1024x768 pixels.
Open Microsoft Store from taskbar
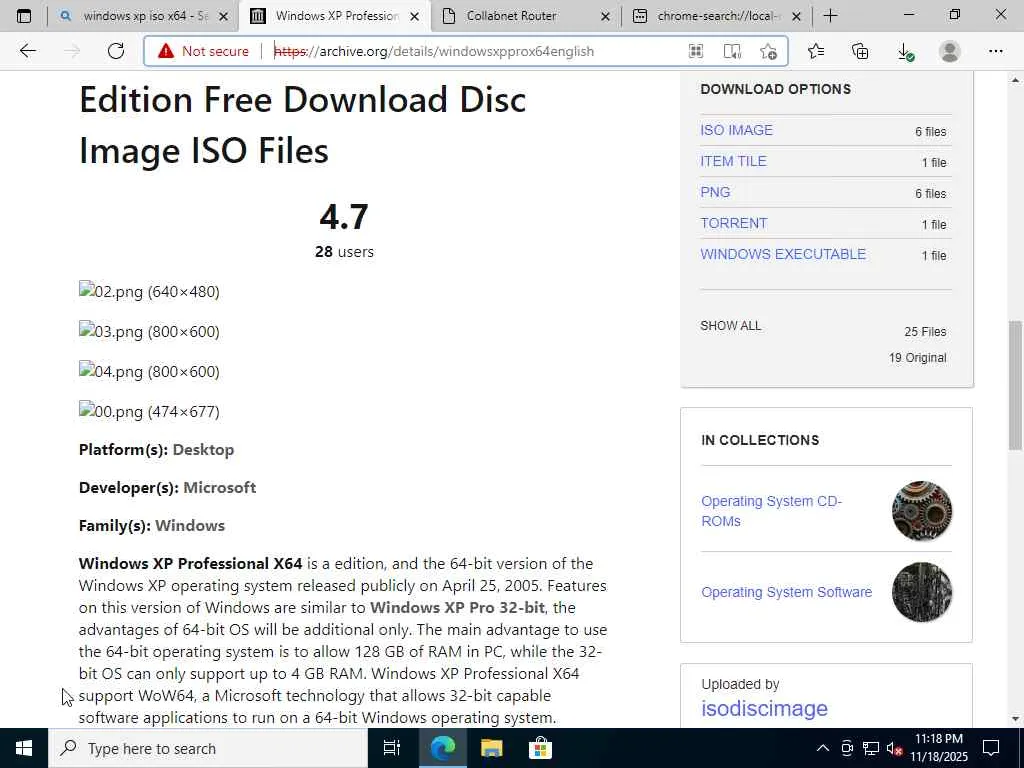point(540,748)
